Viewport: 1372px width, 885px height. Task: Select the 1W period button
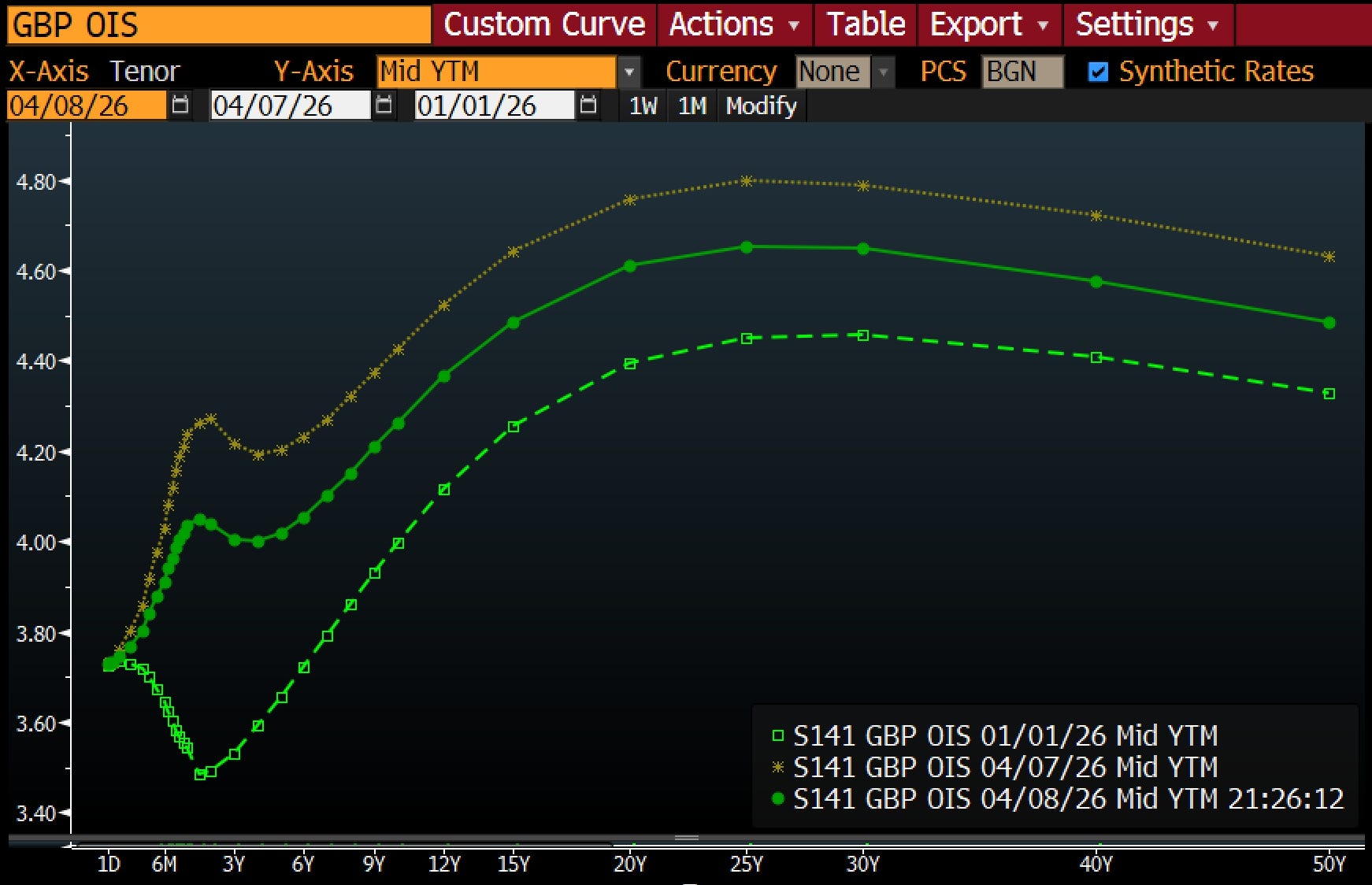(643, 106)
